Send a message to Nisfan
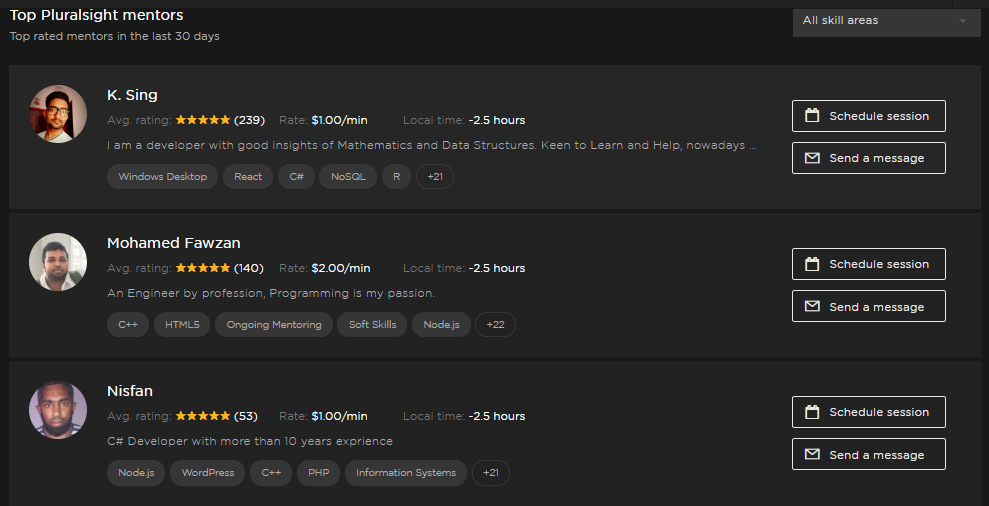The height and width of the screenshot is (506, 989). (x=869, y=454)
